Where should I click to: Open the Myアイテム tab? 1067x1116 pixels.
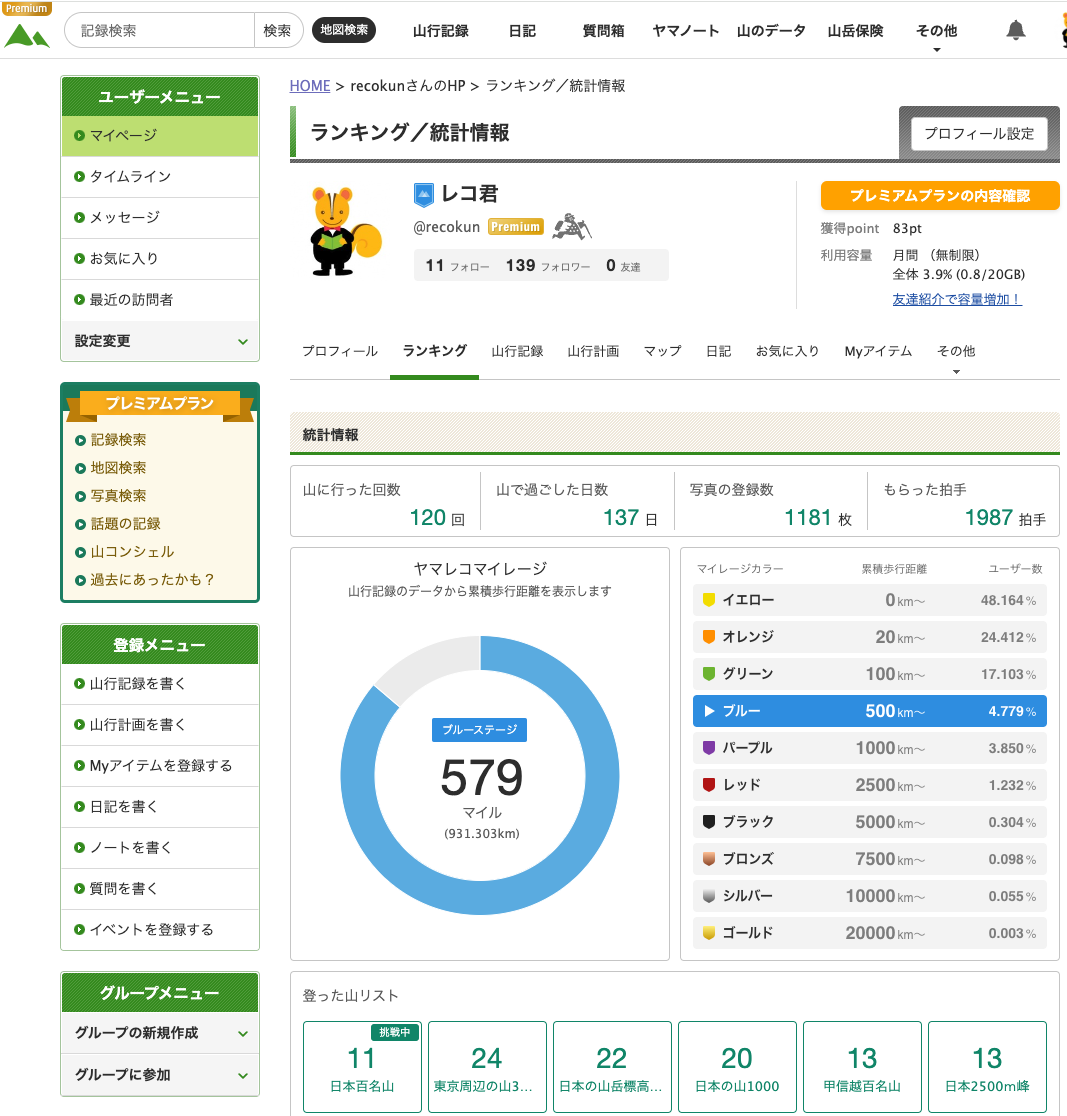point(878,351)
